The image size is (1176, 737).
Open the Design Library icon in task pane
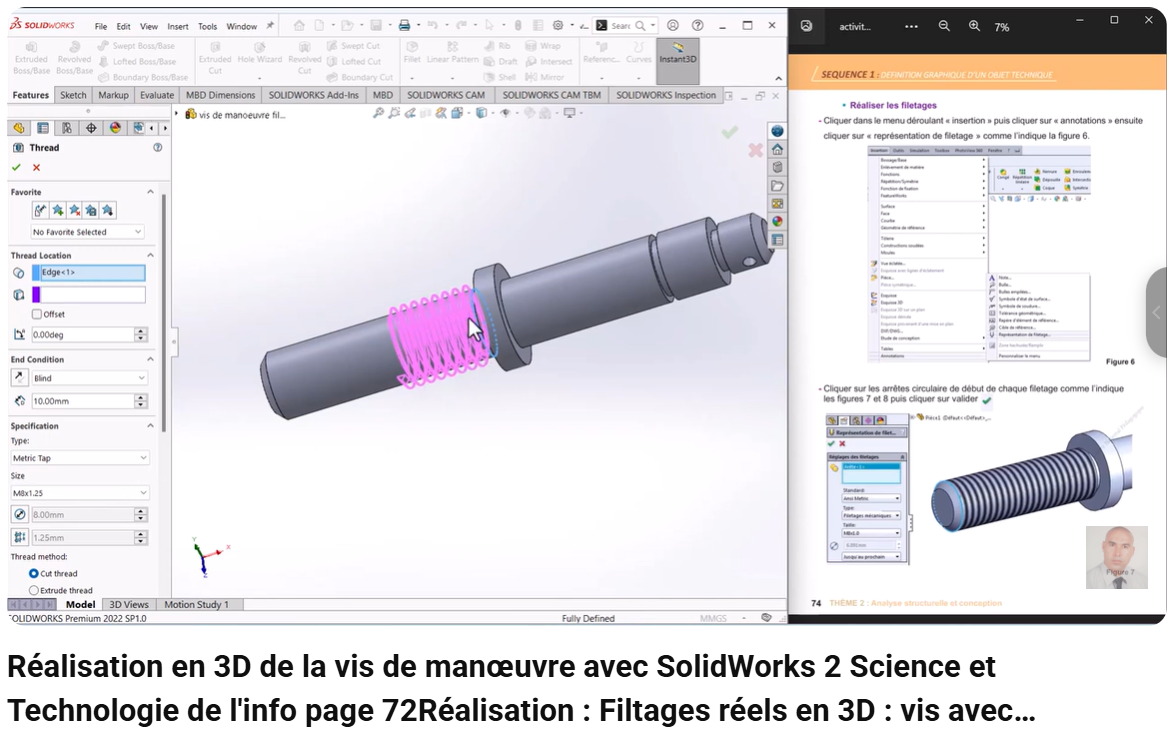pyautogui.click(x=777, y=167)
